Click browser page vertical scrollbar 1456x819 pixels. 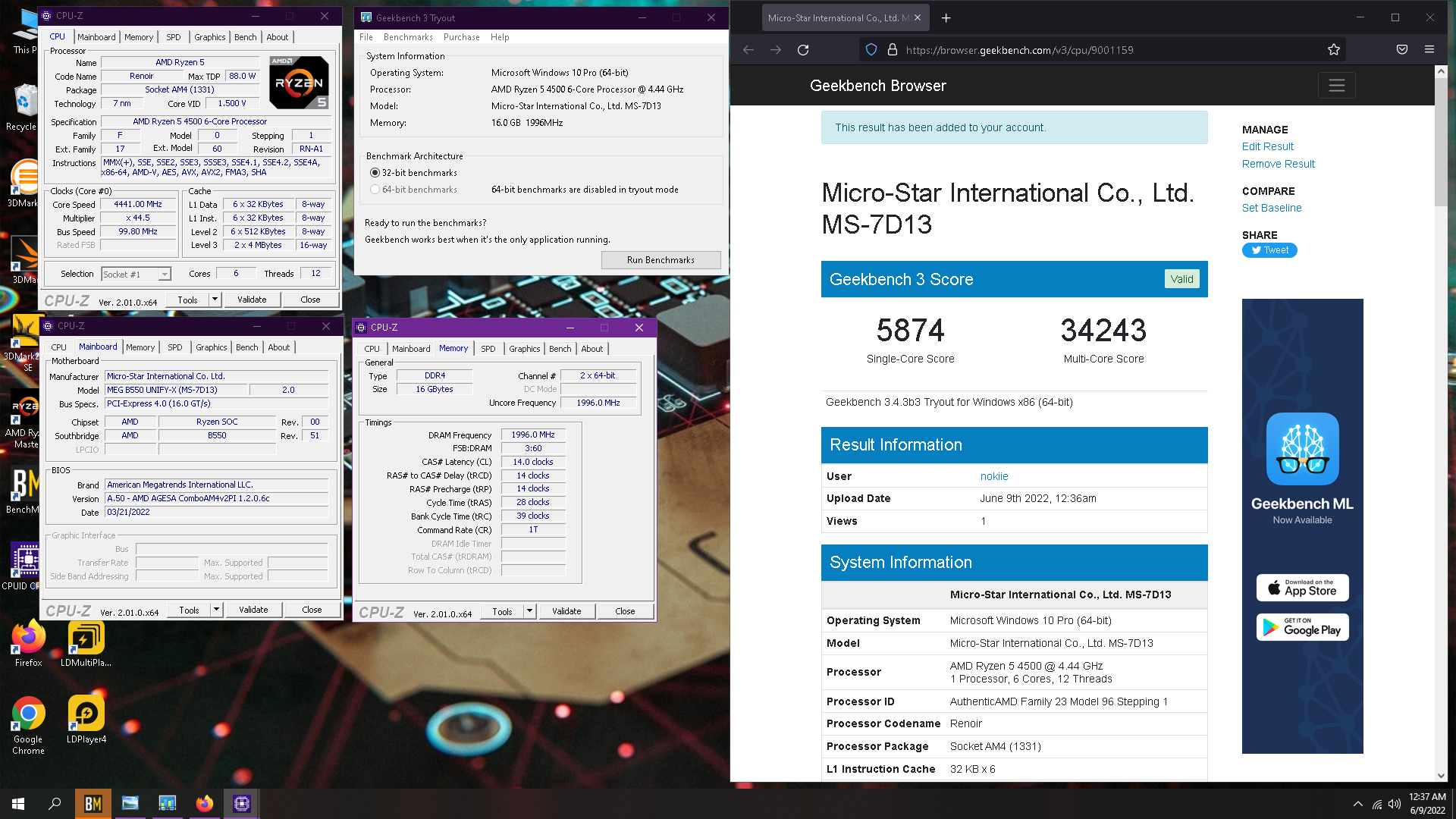tap(1441, 142)
